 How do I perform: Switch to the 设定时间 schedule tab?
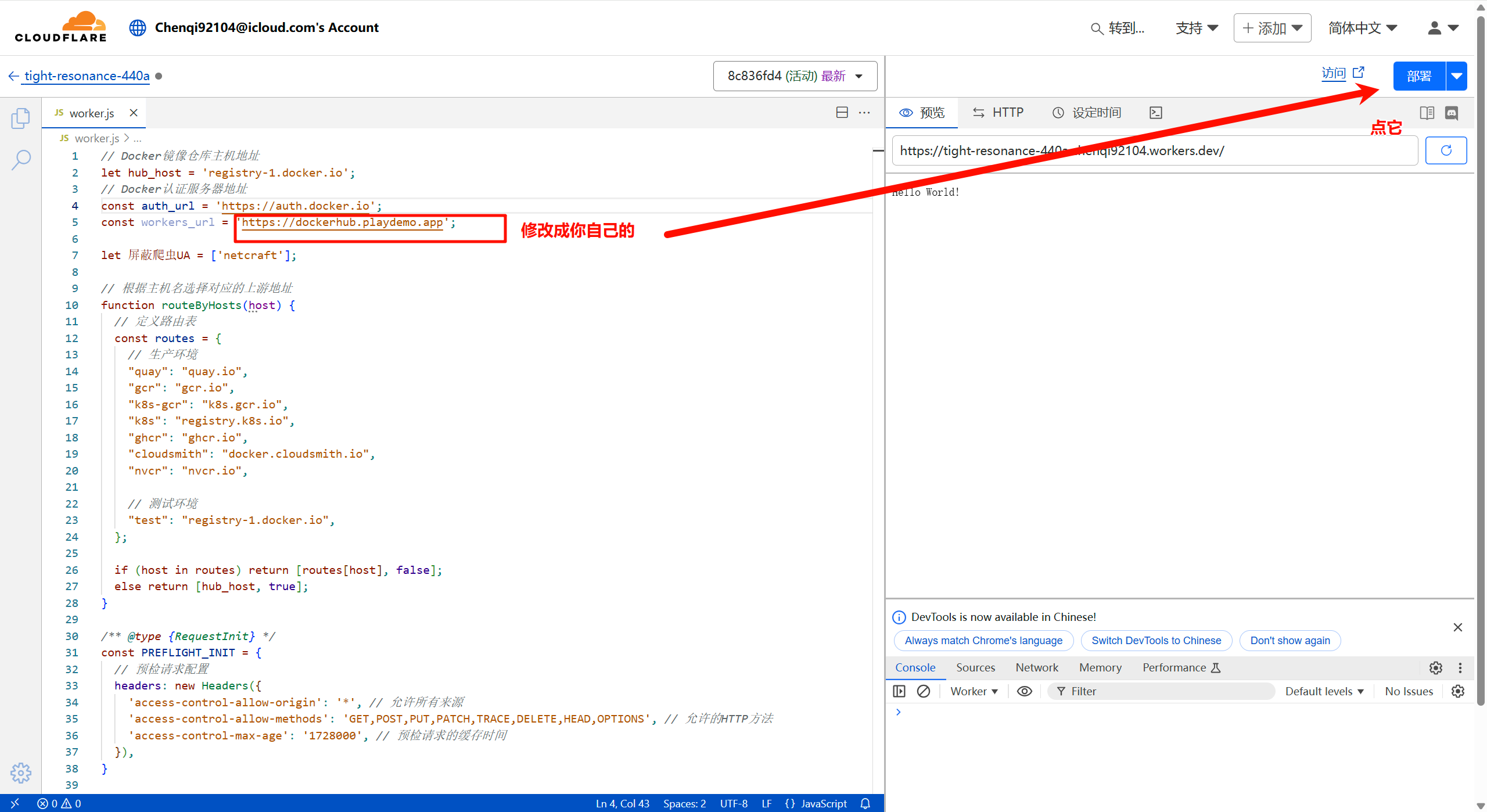[1087, 113]
